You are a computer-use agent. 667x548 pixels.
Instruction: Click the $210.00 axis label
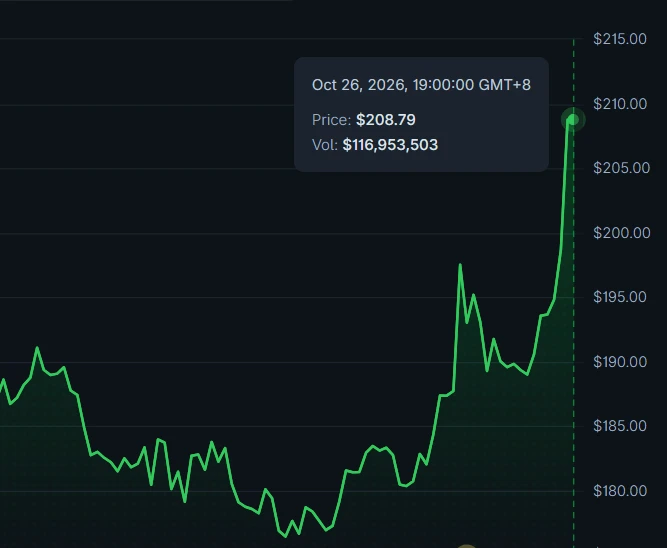pos(620,104)
